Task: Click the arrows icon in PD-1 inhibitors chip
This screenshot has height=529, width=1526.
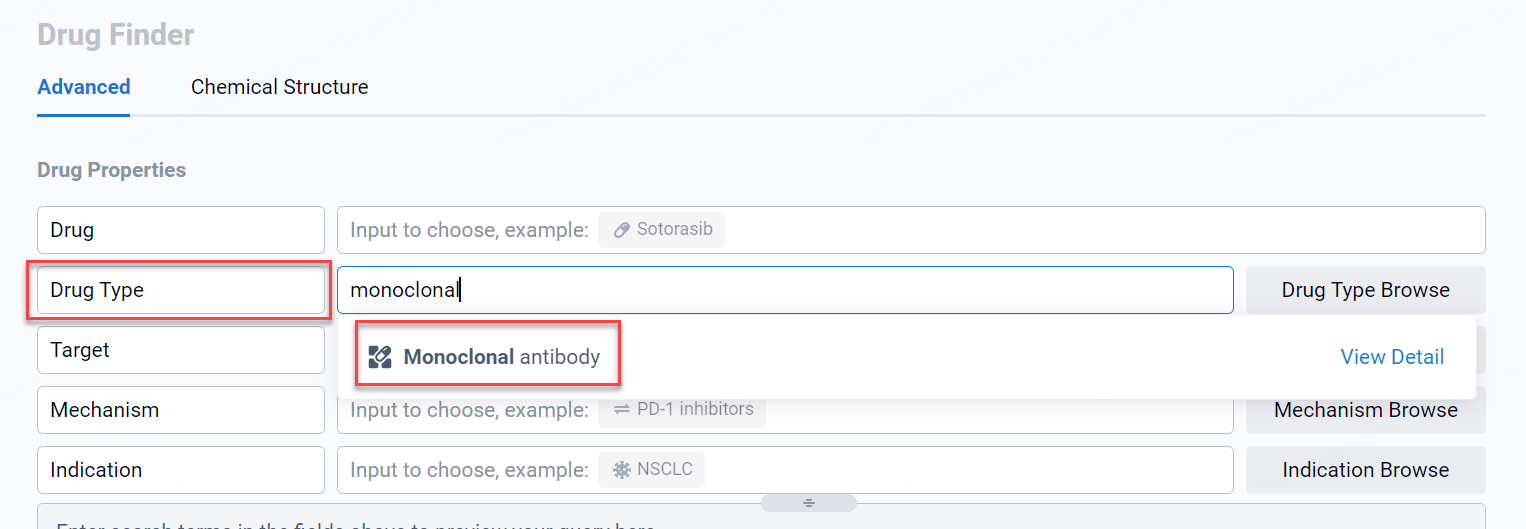Action: (x=621, y=410)
